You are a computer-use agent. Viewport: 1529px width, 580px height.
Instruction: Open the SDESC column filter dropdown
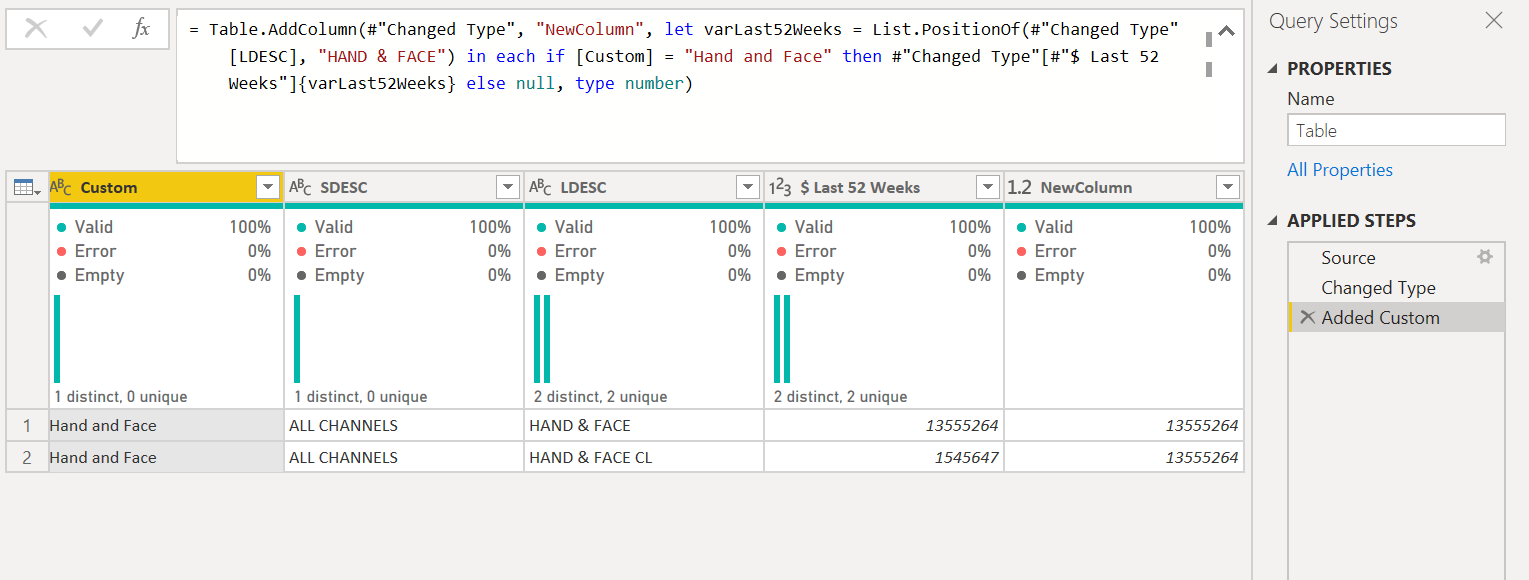pos(508,187)
